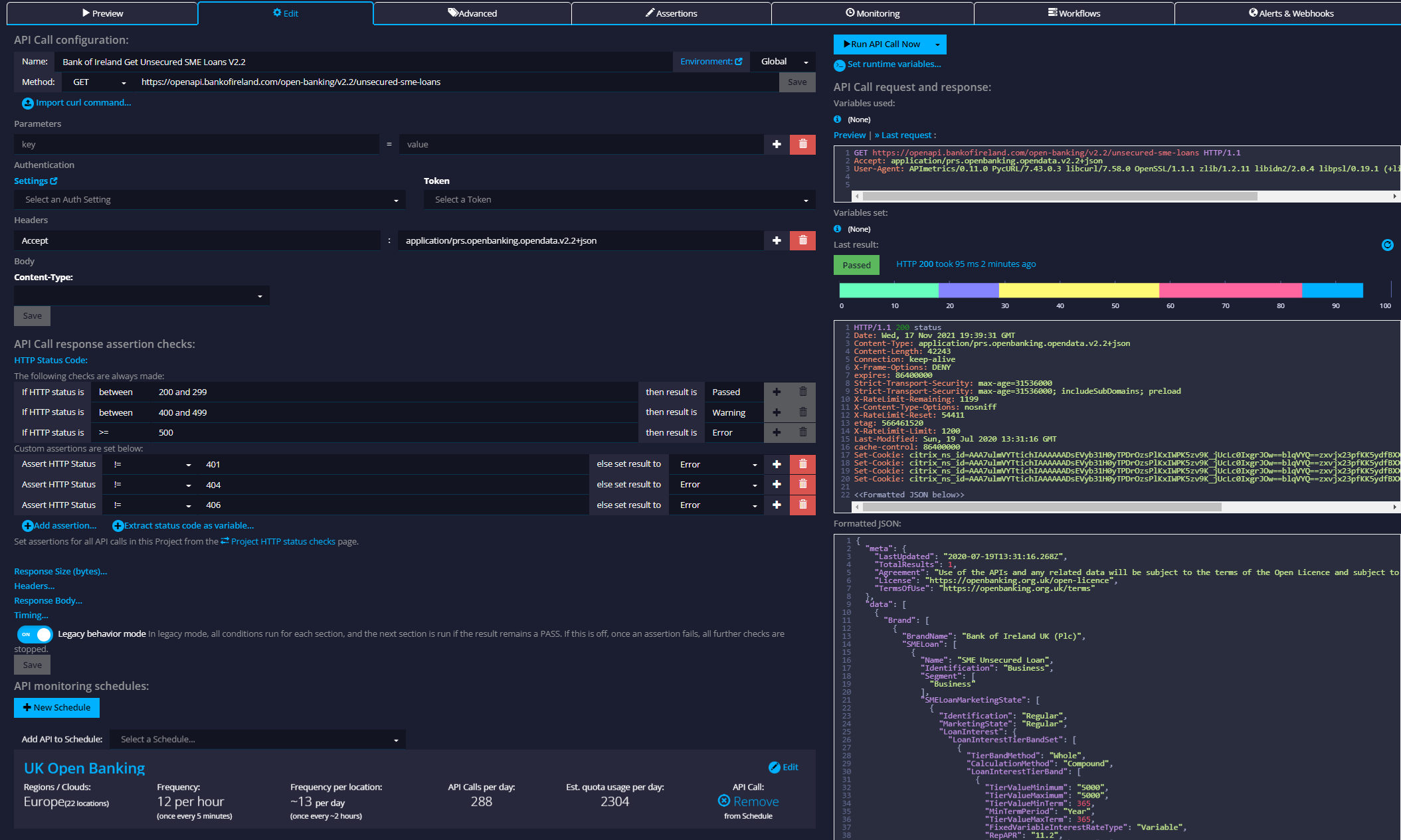Add row after the 401 status assertion

click(777, 464)
